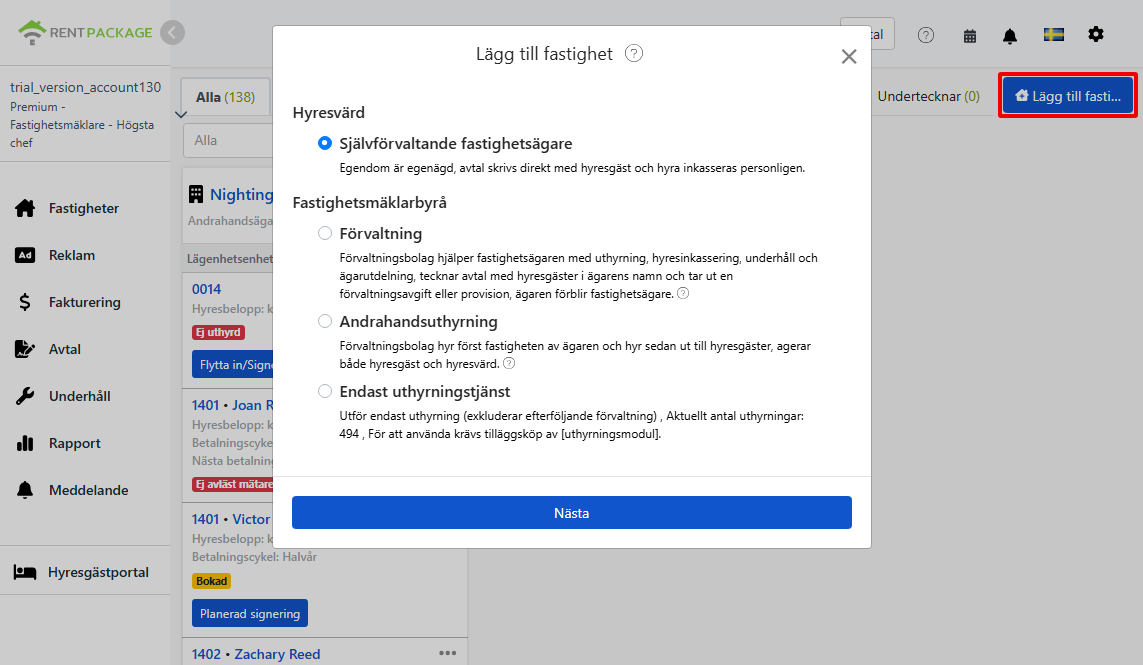
Task: Close the Lägg till fastighet dialog
Action: tap(849, 56)
